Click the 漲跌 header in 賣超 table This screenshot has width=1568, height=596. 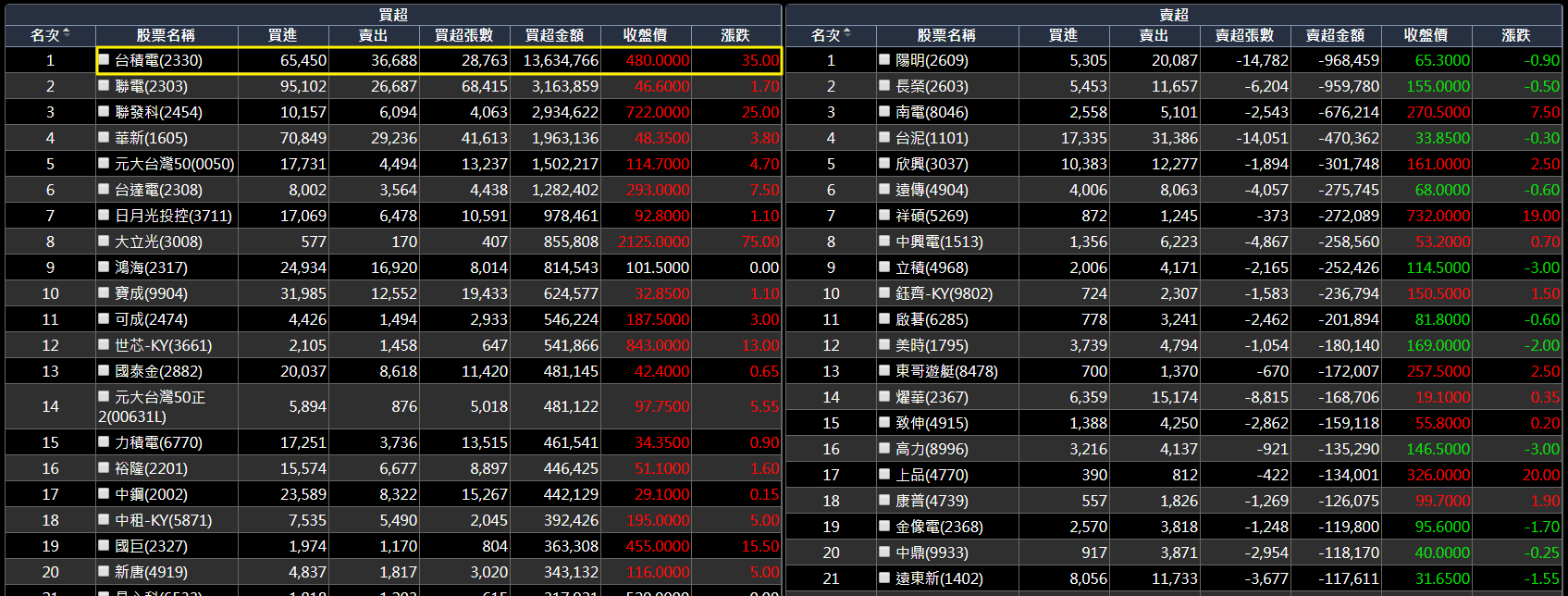click(1516, 35)
